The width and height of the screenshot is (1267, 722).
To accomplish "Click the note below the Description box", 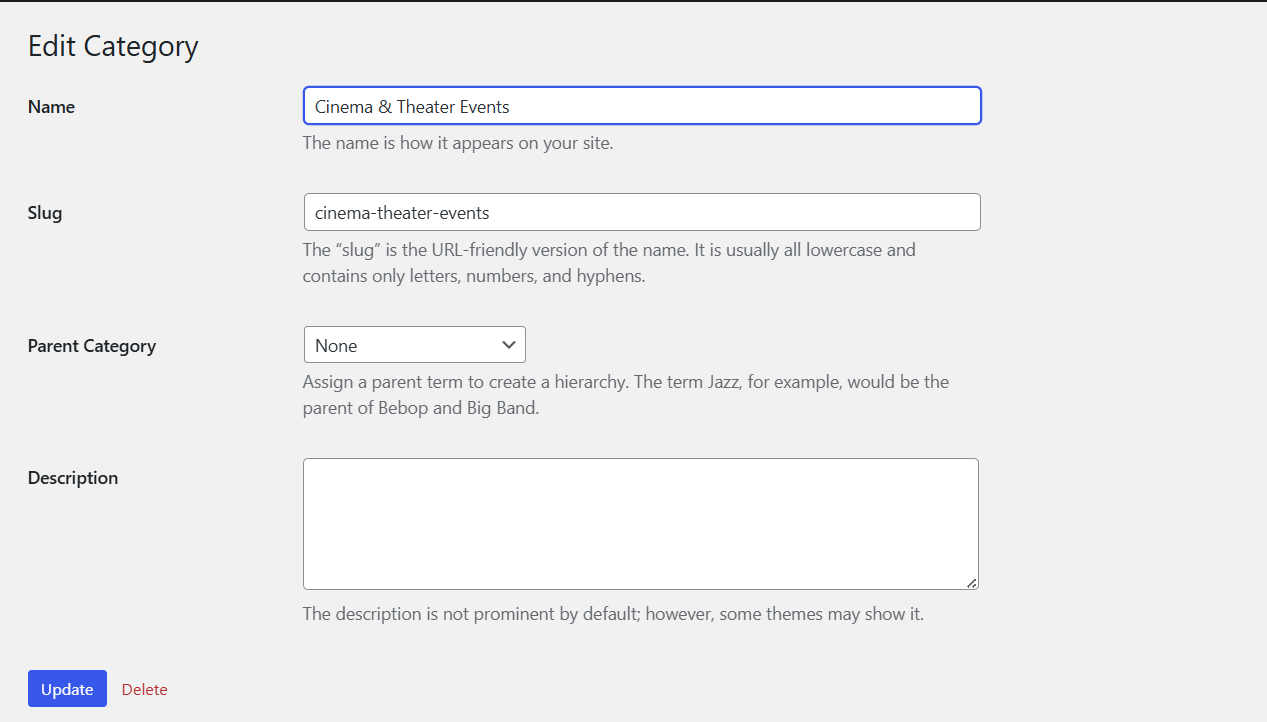I will tap(613, 614).
